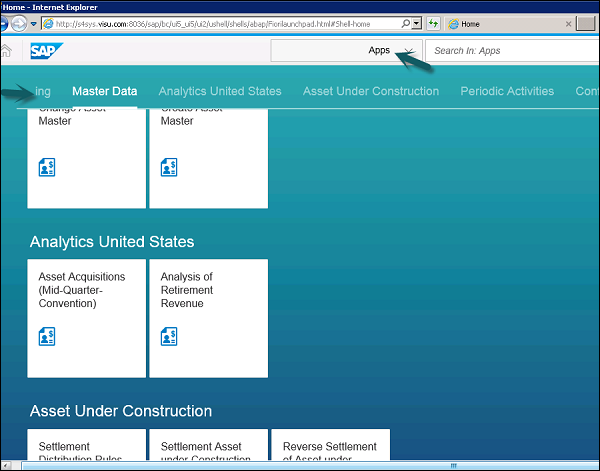600x471 pixels.
Task: Click icon on Asset Acquisitions tile
Action: pyautogui.click(x=47, y=336)
